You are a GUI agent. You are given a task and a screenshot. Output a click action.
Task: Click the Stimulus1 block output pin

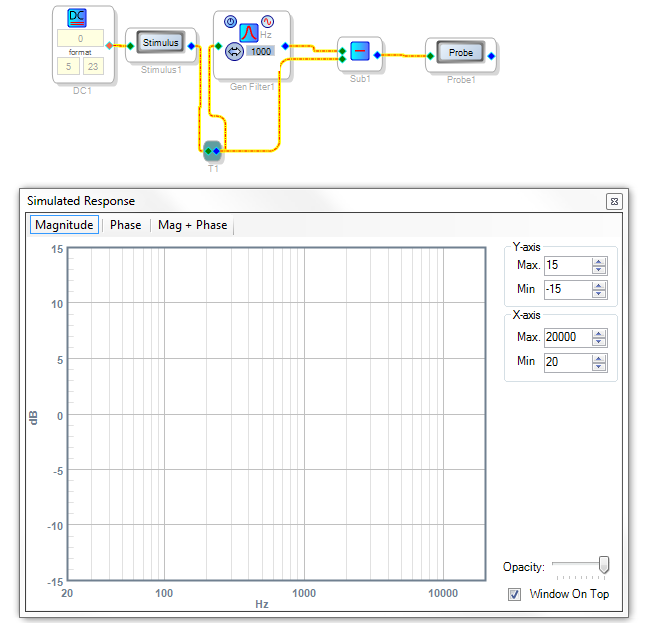coord(191,46)
